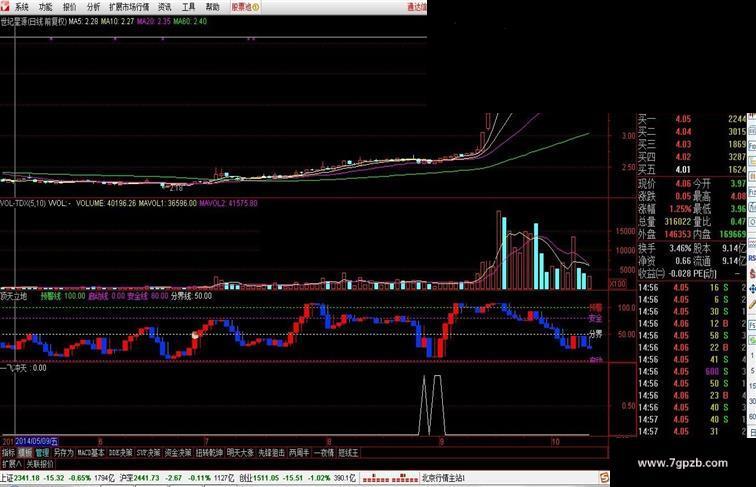Select the 管理 tab
This screenshot has width=756, height=487.
(x=42, y=452)
